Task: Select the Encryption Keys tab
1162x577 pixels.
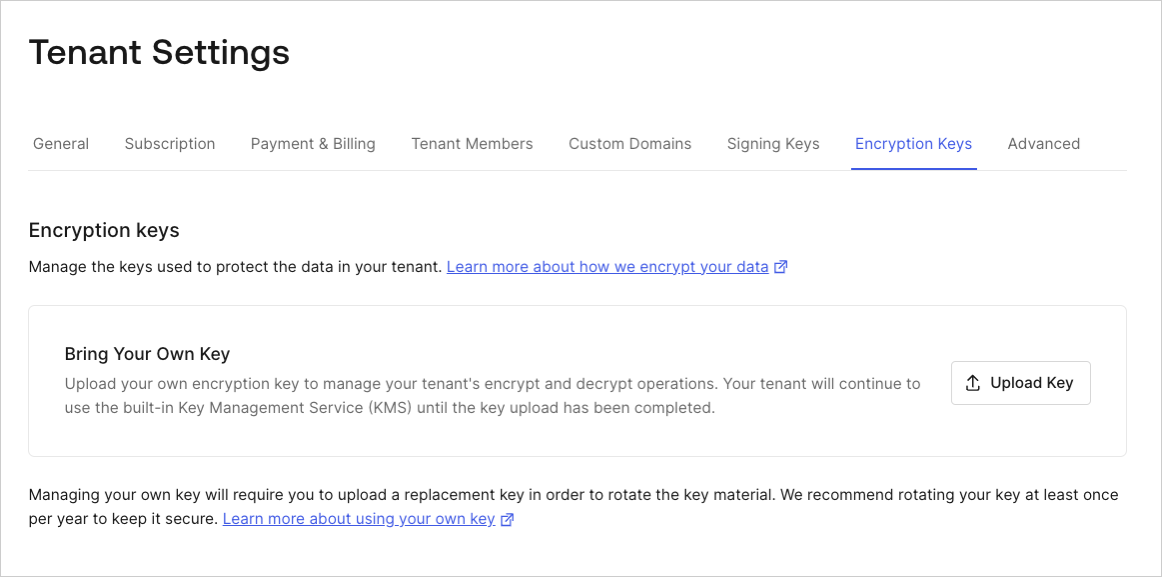Action: [913, 143]
